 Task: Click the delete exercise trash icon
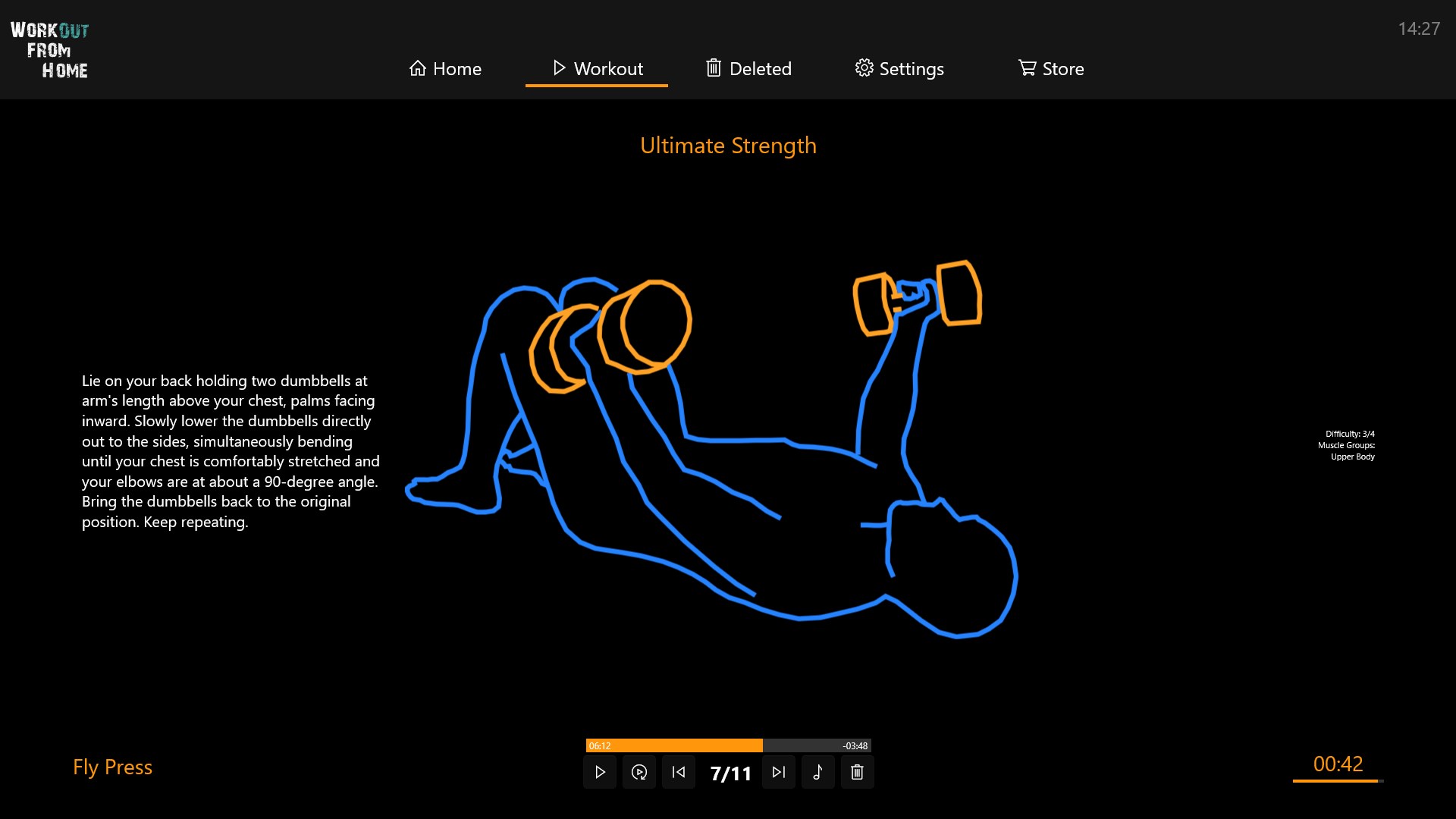point(856,772)
